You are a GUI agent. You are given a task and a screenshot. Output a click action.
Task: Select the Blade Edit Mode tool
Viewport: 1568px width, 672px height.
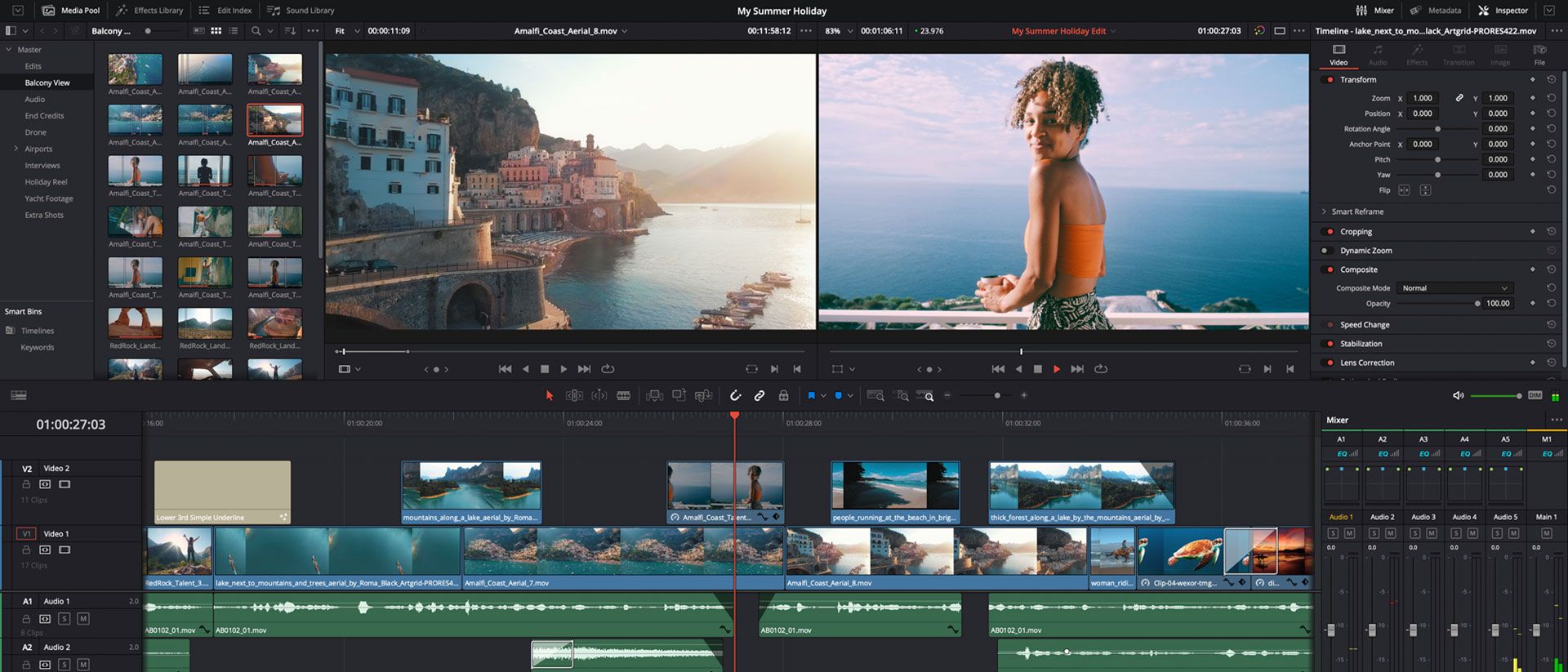[624, 395]
